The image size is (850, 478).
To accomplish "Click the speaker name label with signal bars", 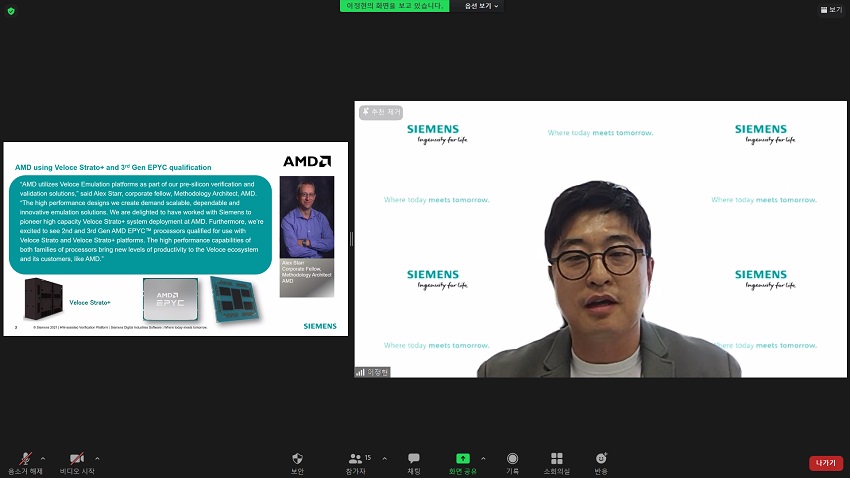I will (372, 372).
